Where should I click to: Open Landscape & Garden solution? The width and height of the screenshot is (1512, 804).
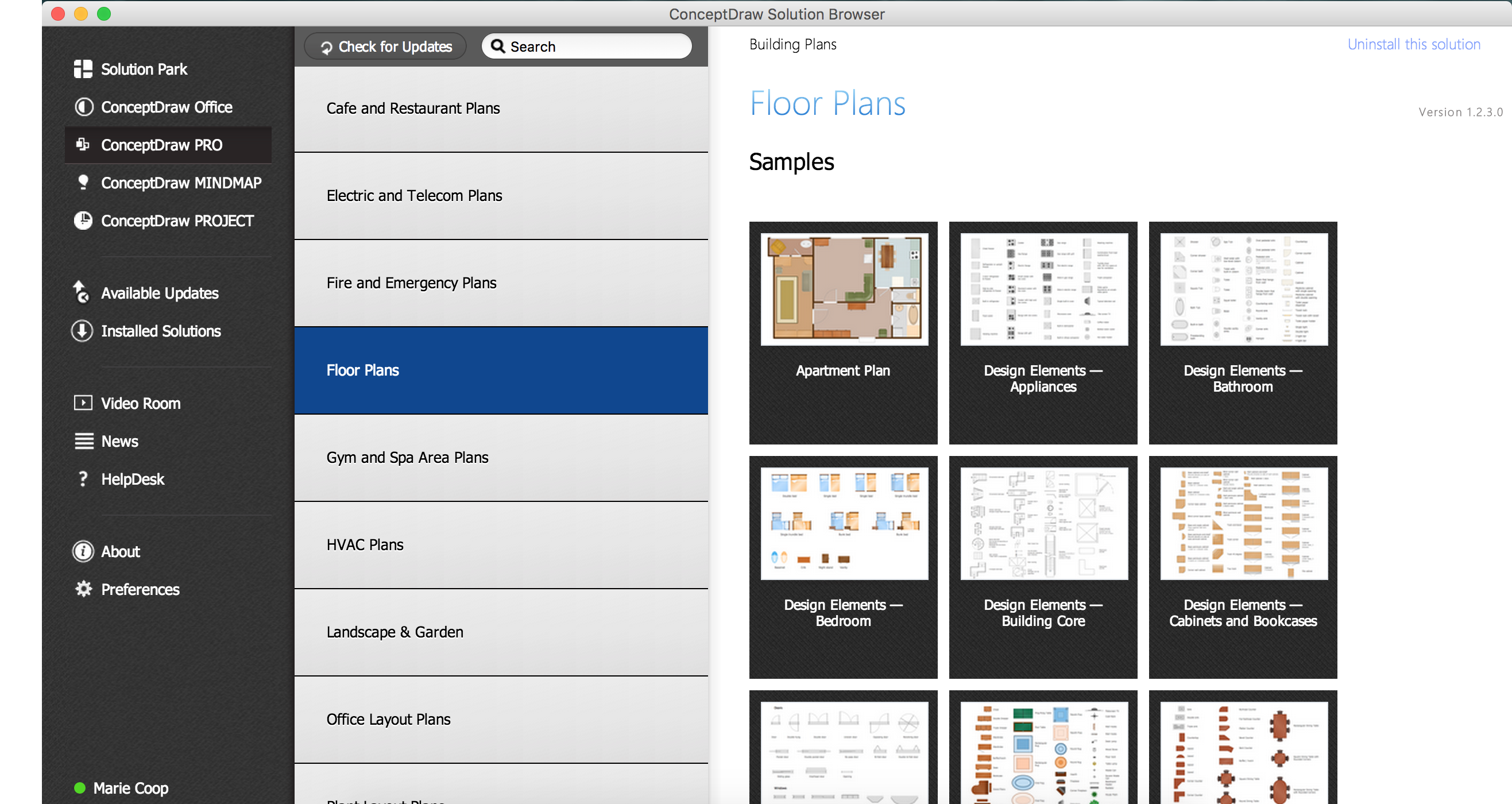501,633
